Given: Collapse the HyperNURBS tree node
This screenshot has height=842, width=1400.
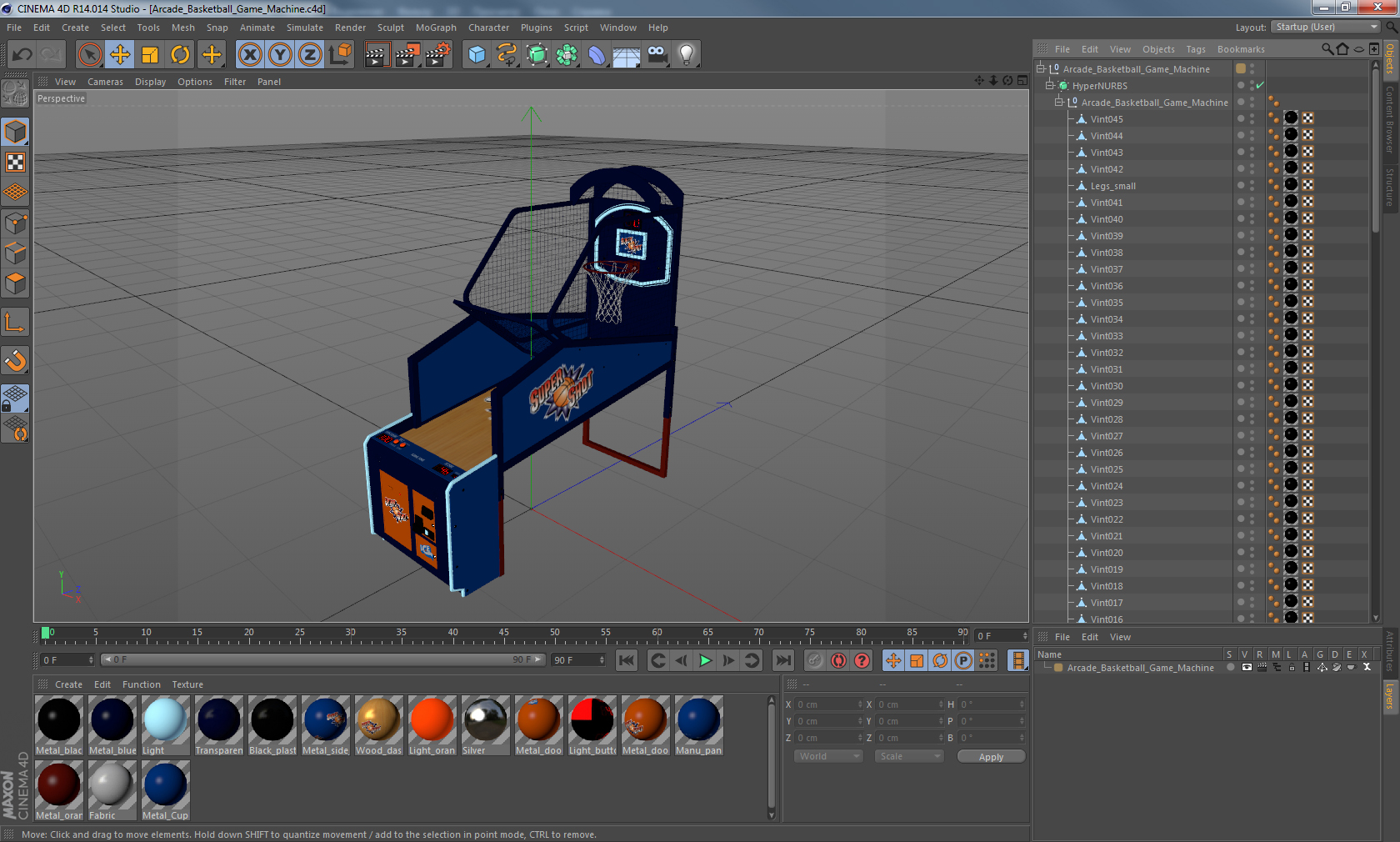Looking at the screenshot, I should coord(1050,85).
